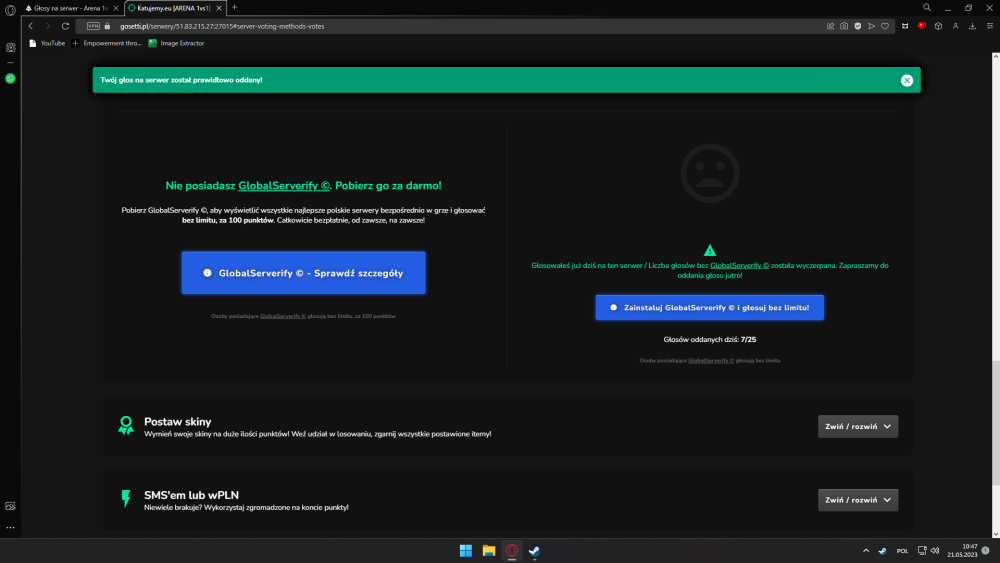Viewport: 1000px width, 563px height.
Task: View site security lock information
Action: click(107, 26)
